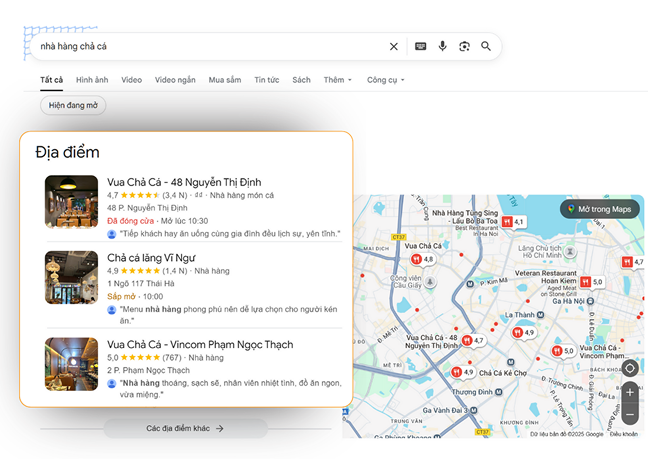The height and width of the screenshot is (469, 648).
Task: Click the Thượng Đình metro station icon
Action: coord(498,392)
